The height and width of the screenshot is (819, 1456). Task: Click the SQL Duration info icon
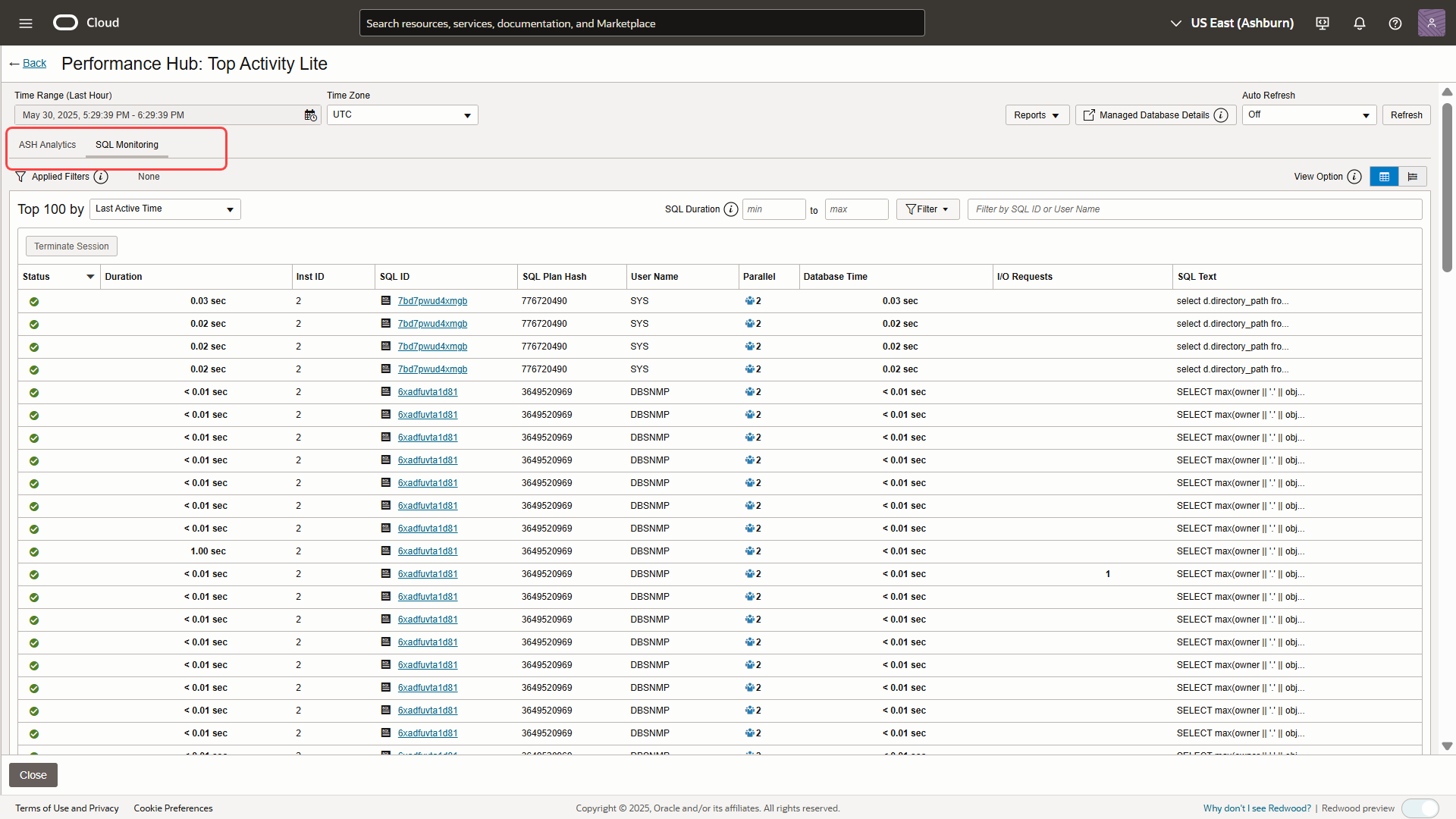pos(730,209)
